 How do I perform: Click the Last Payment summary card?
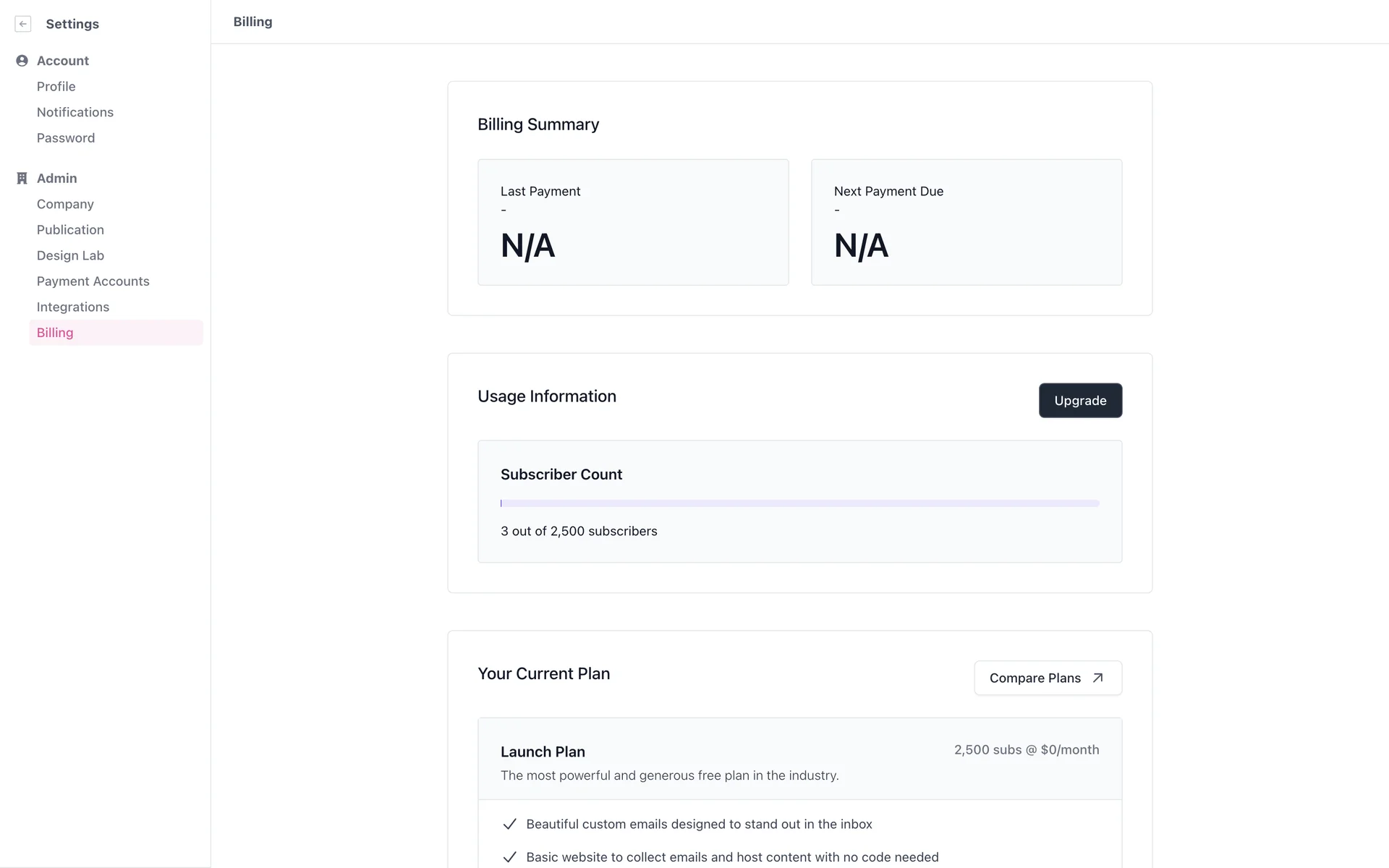pyautogui.click(x=633, y=222)
